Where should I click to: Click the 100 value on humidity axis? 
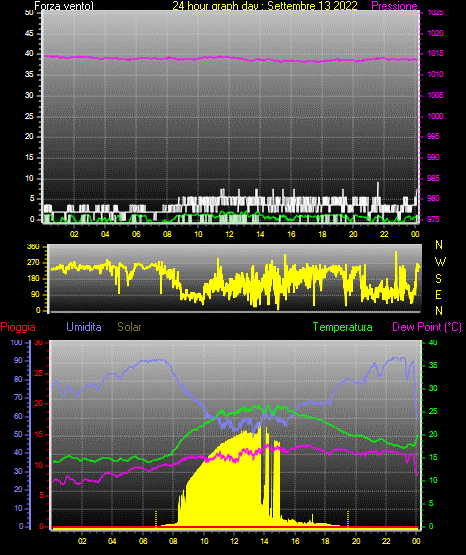16,342
